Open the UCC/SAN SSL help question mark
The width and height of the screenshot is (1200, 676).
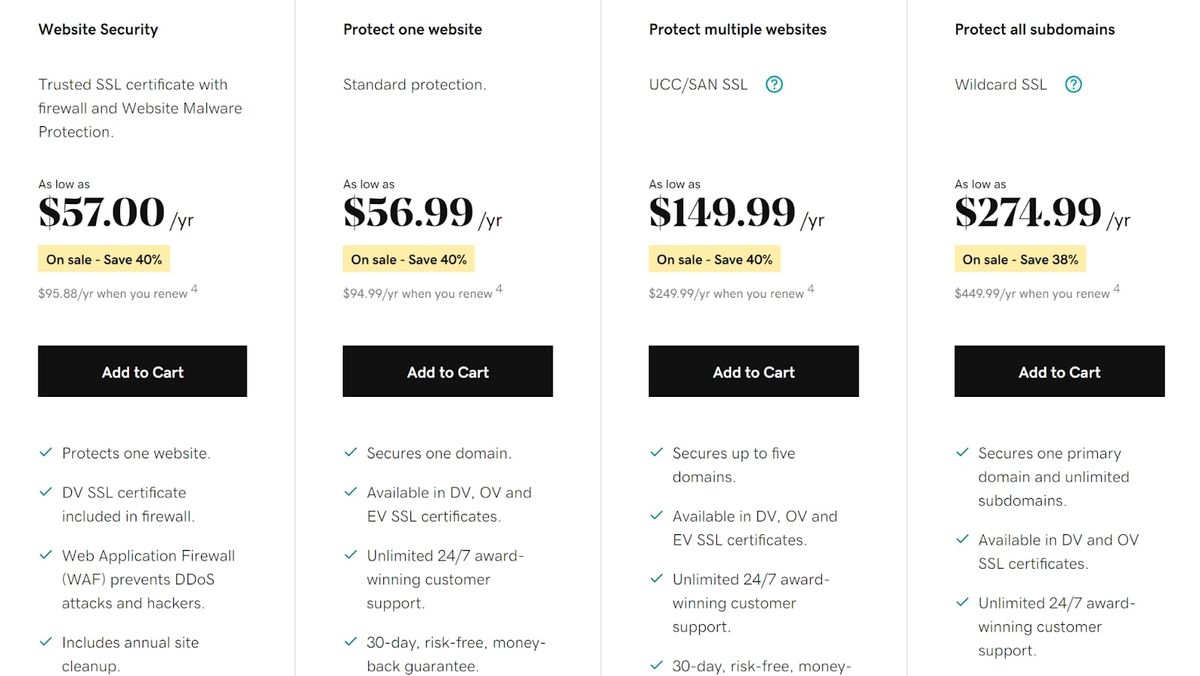point(774,84)
